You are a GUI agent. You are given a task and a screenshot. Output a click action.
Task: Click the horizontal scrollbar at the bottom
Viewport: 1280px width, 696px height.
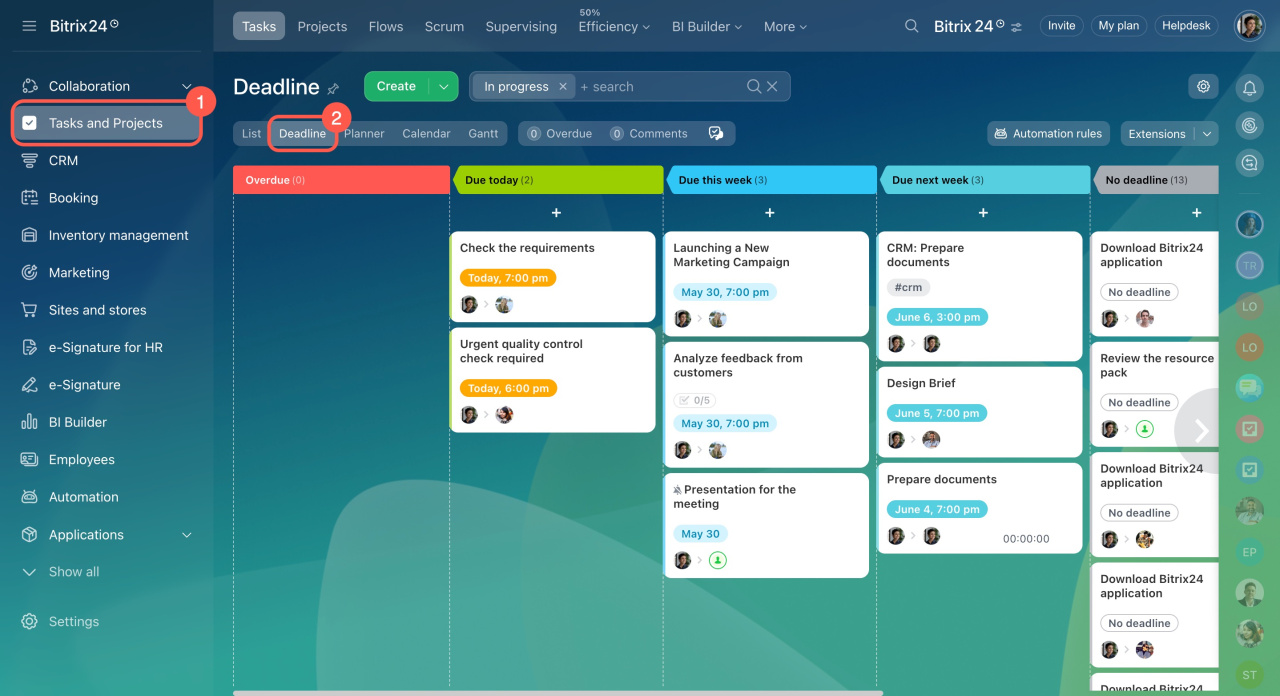point(558,692)
